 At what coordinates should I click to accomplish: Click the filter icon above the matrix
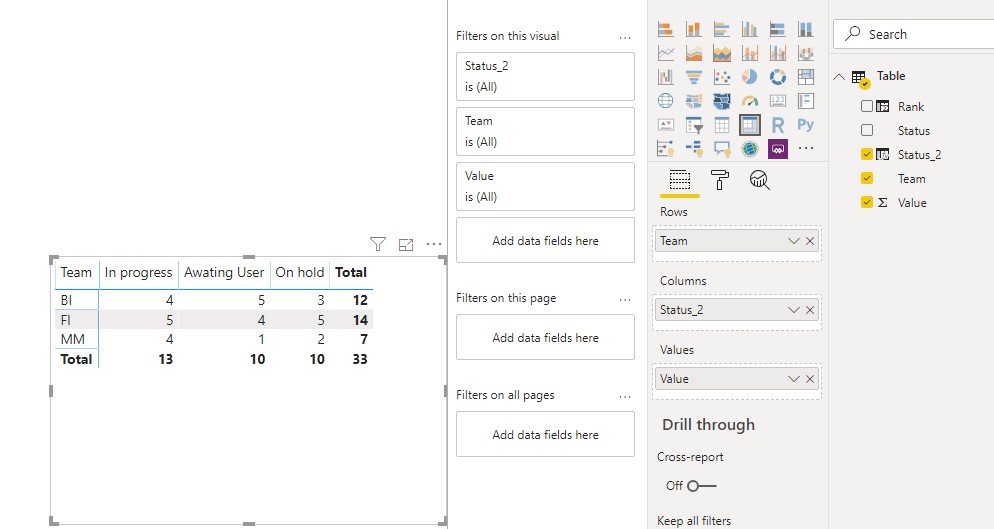(x=378, y=244)
